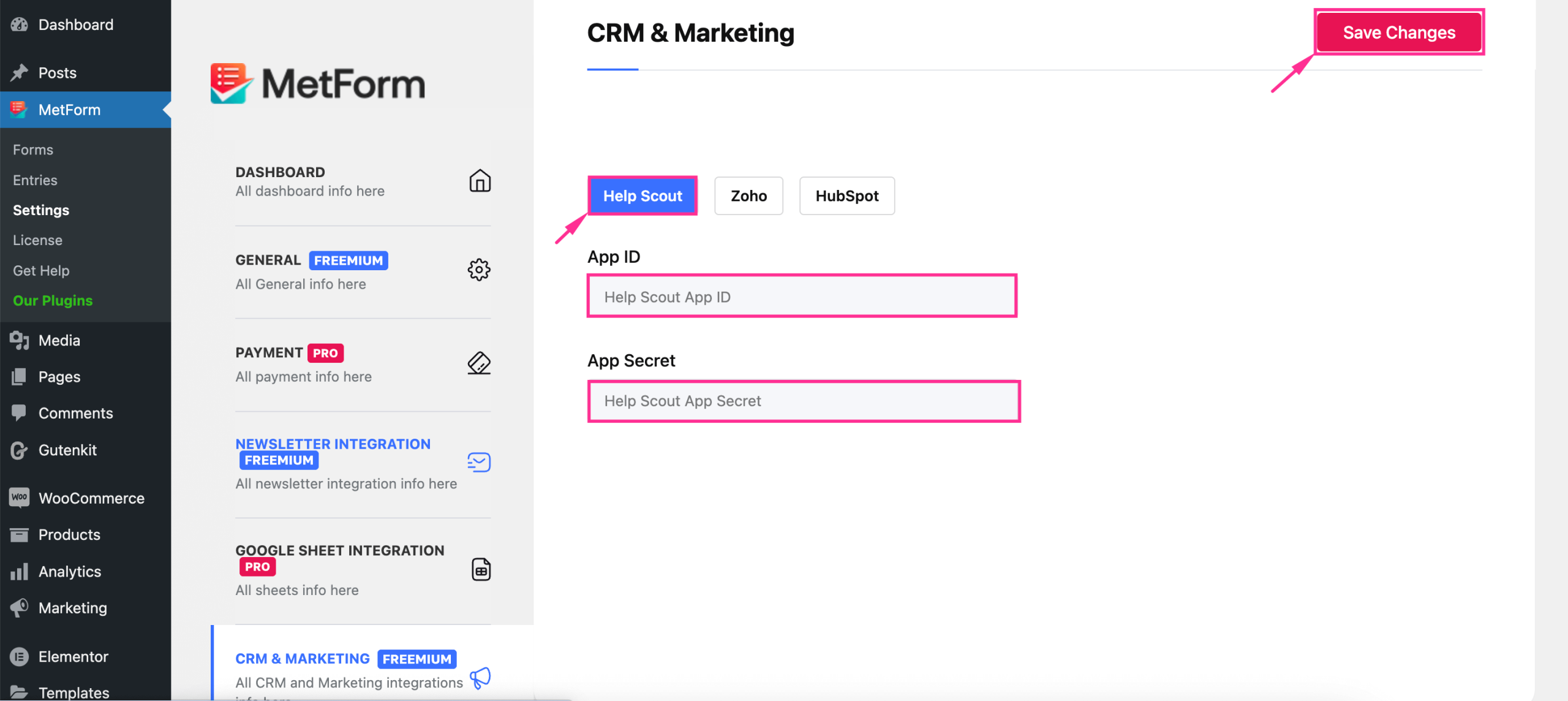Open the Elementor admin menu
1568x701 pixels.
(86, 657)
